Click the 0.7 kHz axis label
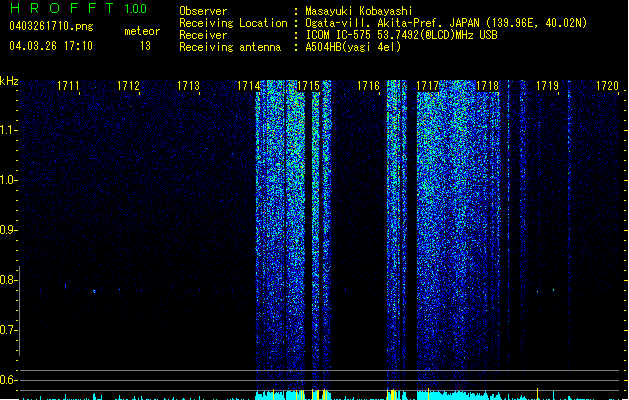The width and height of the screenshot is (629, 400). pyautogui.click(x=8, y=330)
